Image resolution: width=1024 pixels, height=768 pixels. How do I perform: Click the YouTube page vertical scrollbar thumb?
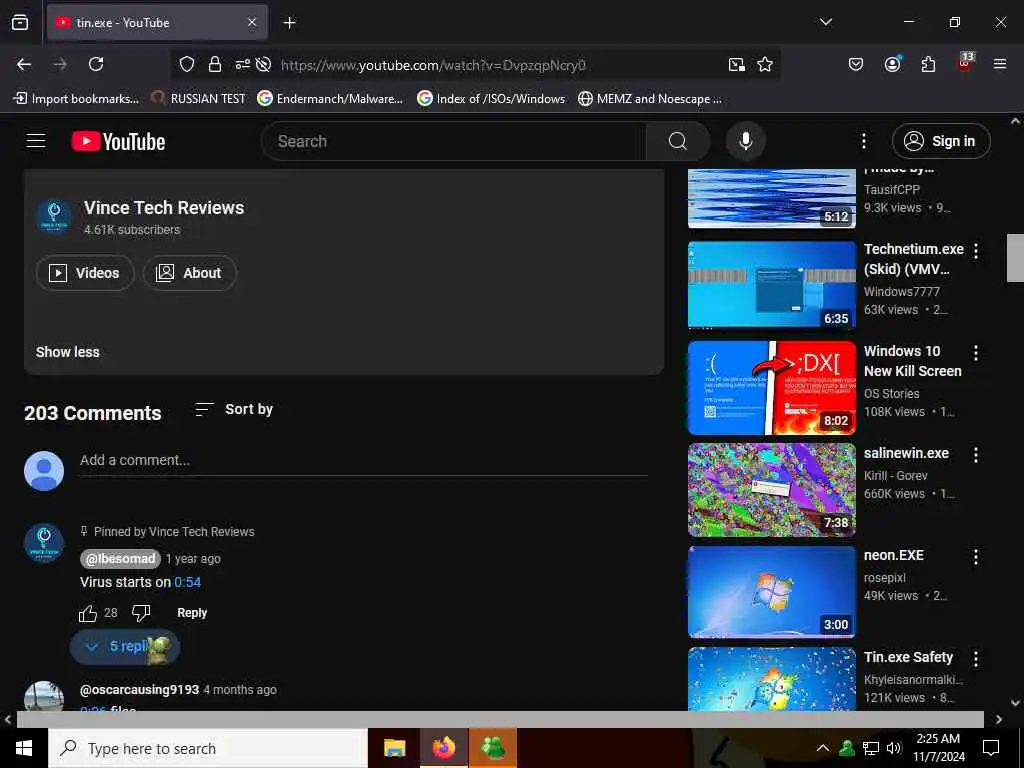(1015, 258)
